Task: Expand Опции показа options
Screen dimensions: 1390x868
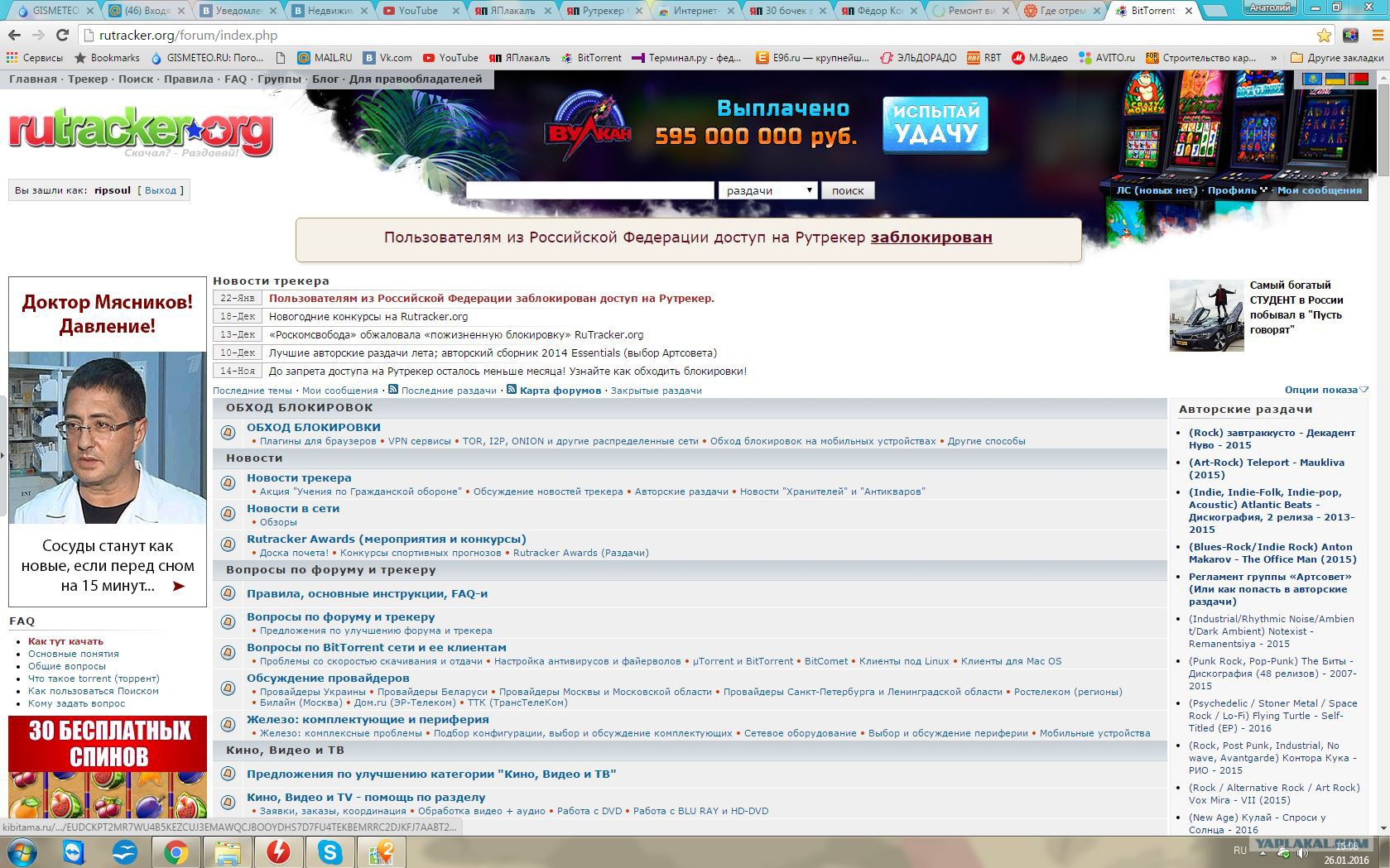Action: point(1326,390)
